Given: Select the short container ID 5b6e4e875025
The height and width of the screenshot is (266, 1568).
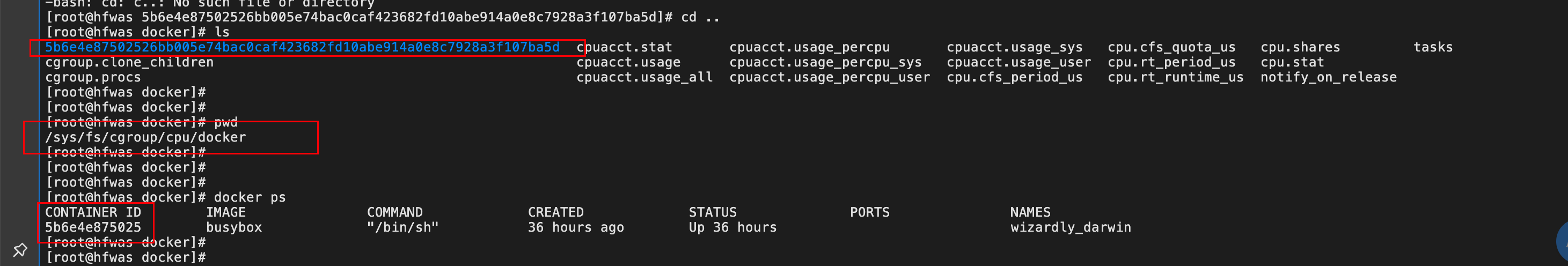Looking at the screenshot, I should tap(93, 227).
